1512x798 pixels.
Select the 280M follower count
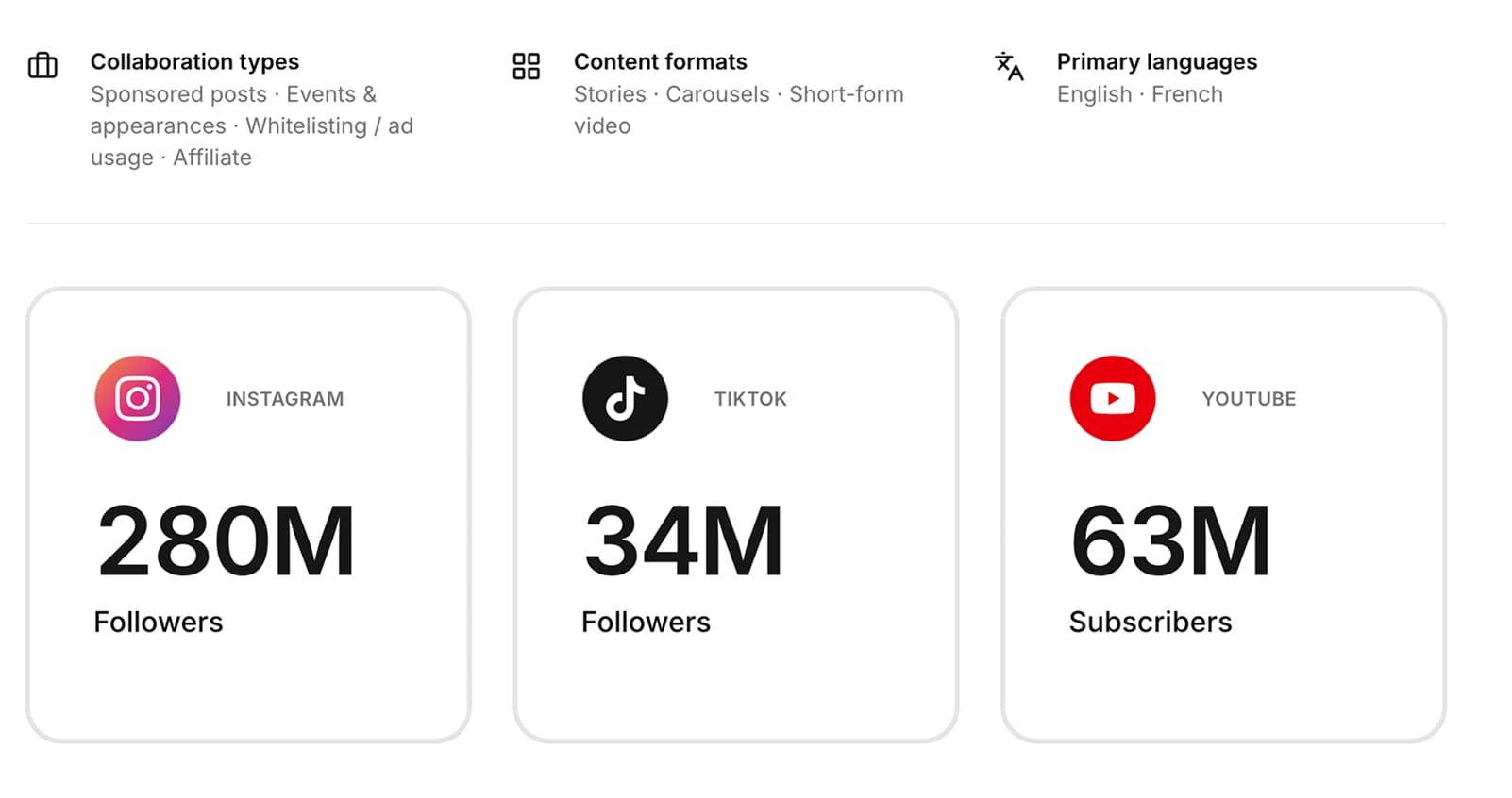(227, 540)
